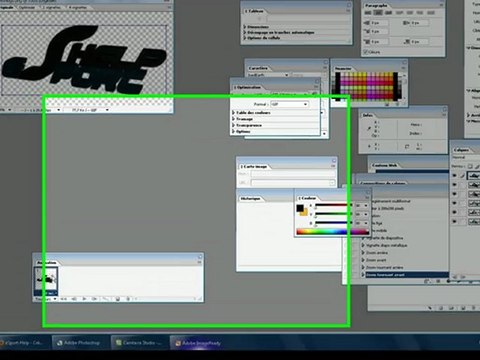
Task: Hide the top layer in Calques panel
Action: tap(454, 175)
